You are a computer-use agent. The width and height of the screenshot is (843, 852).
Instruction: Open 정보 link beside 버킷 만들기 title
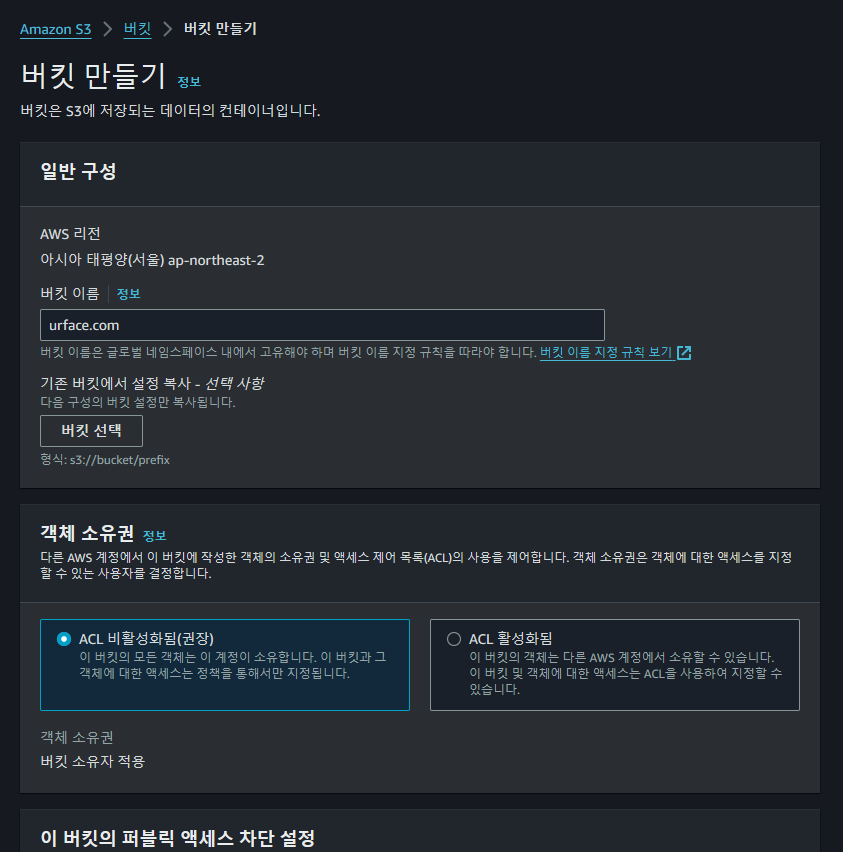(189, 82)
